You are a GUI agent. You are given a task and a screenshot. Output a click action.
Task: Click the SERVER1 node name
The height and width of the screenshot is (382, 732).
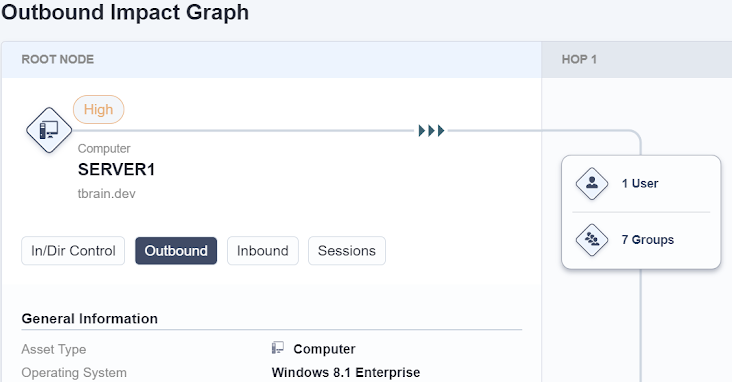116,170
